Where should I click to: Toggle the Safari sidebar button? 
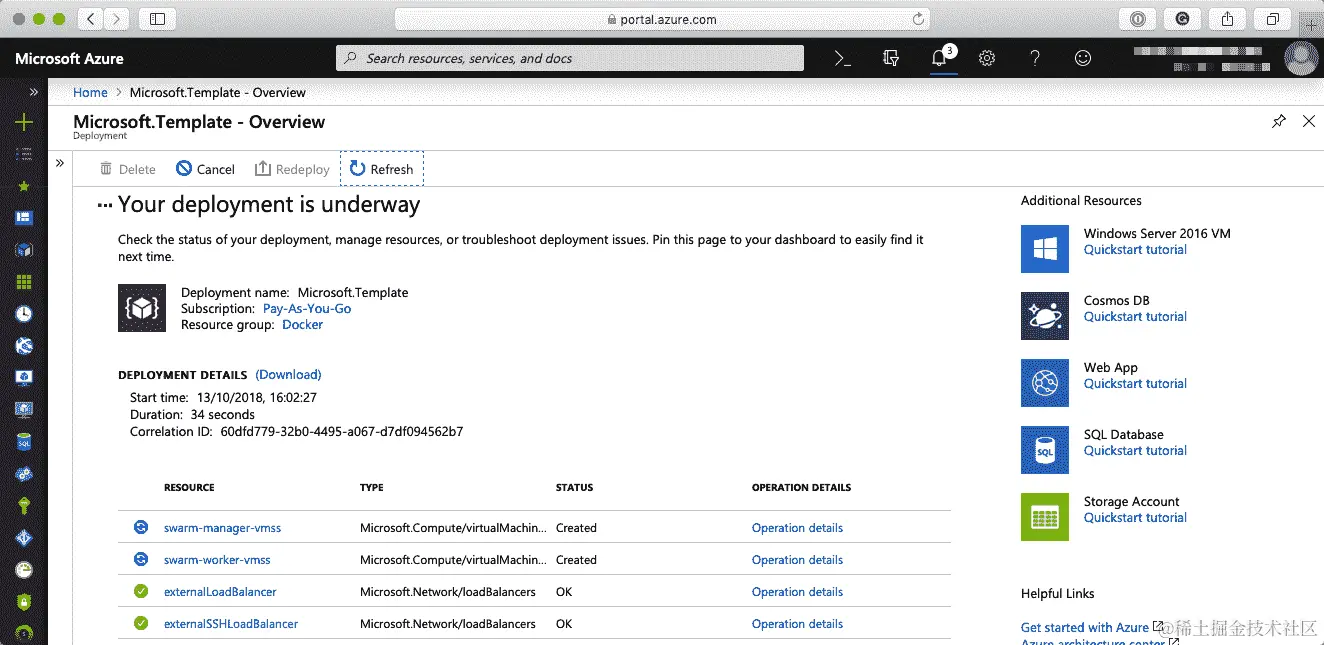[x=157, y=19]
